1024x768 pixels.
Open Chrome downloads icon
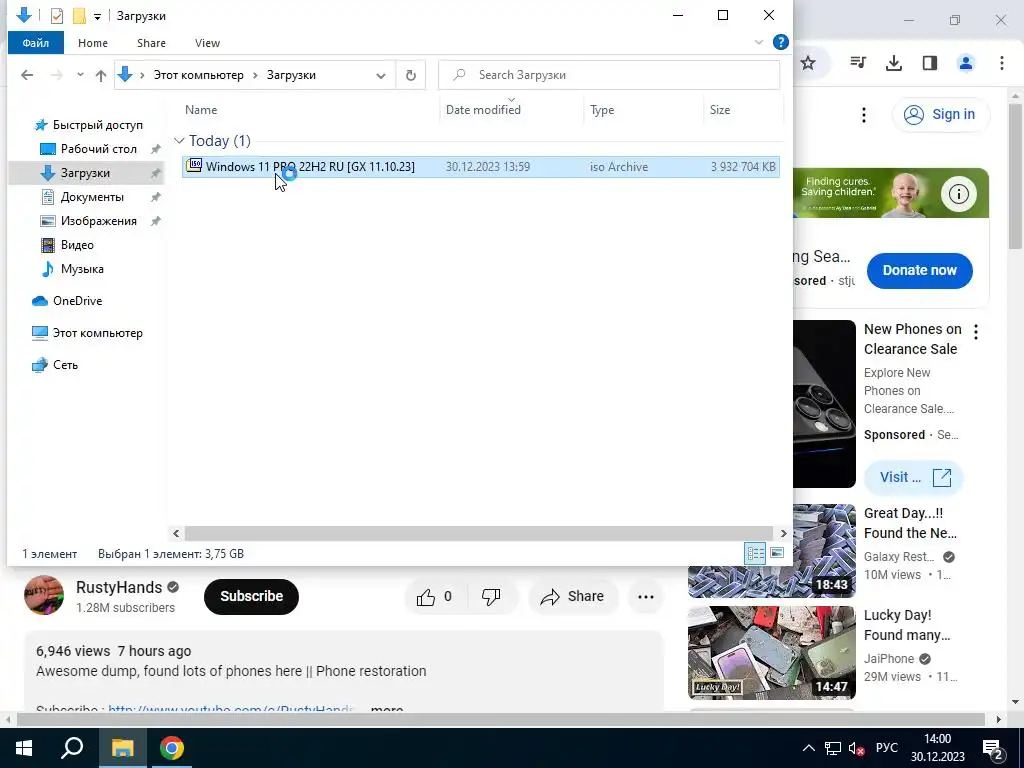894,63
